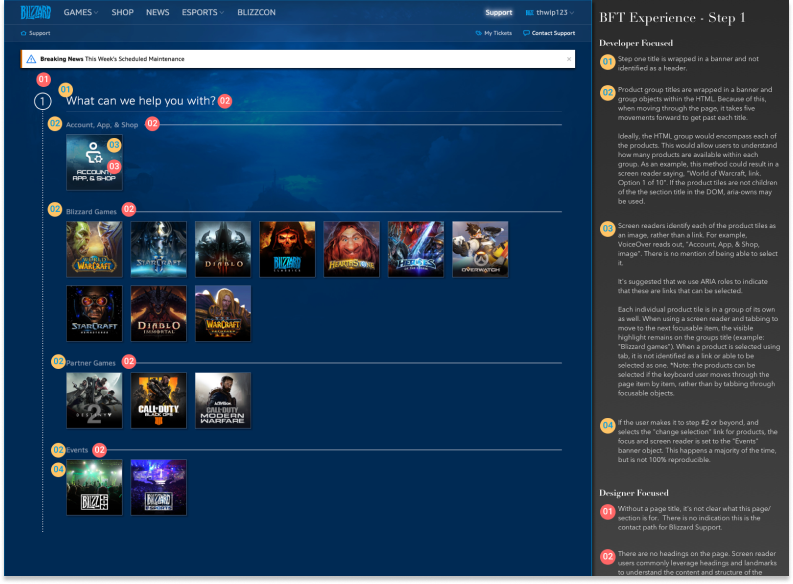Screen dimensions: 793x584
Task: Click the 'Blizzard Games' section title
Action: [x=91, y=212]
